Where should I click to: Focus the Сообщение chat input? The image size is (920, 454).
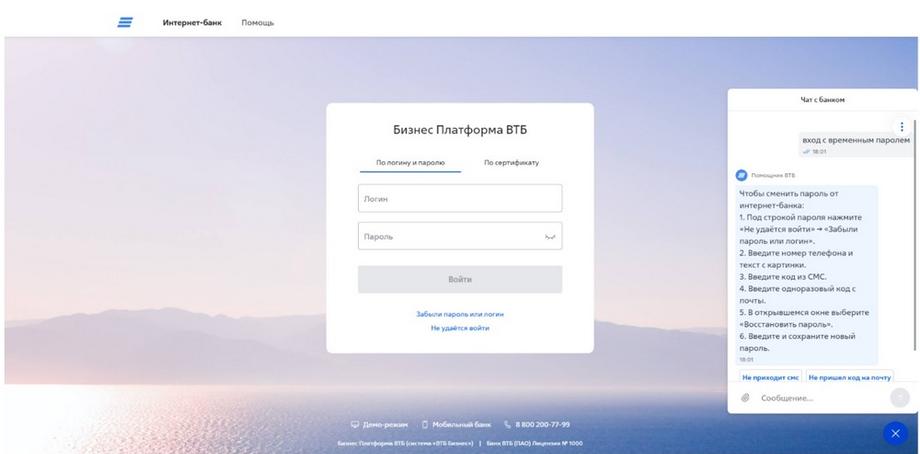821,398
